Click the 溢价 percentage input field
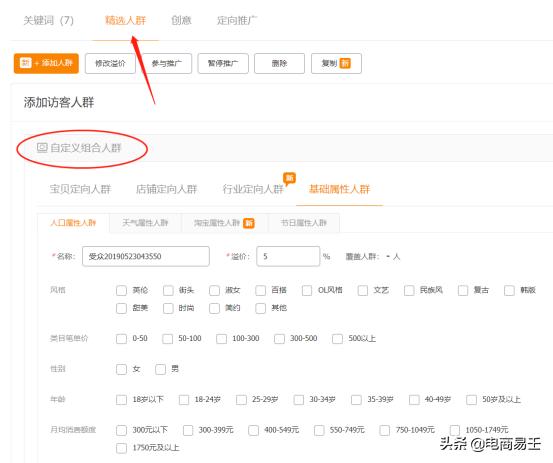Viewport: 553px width, 463px height. (288, 256)
